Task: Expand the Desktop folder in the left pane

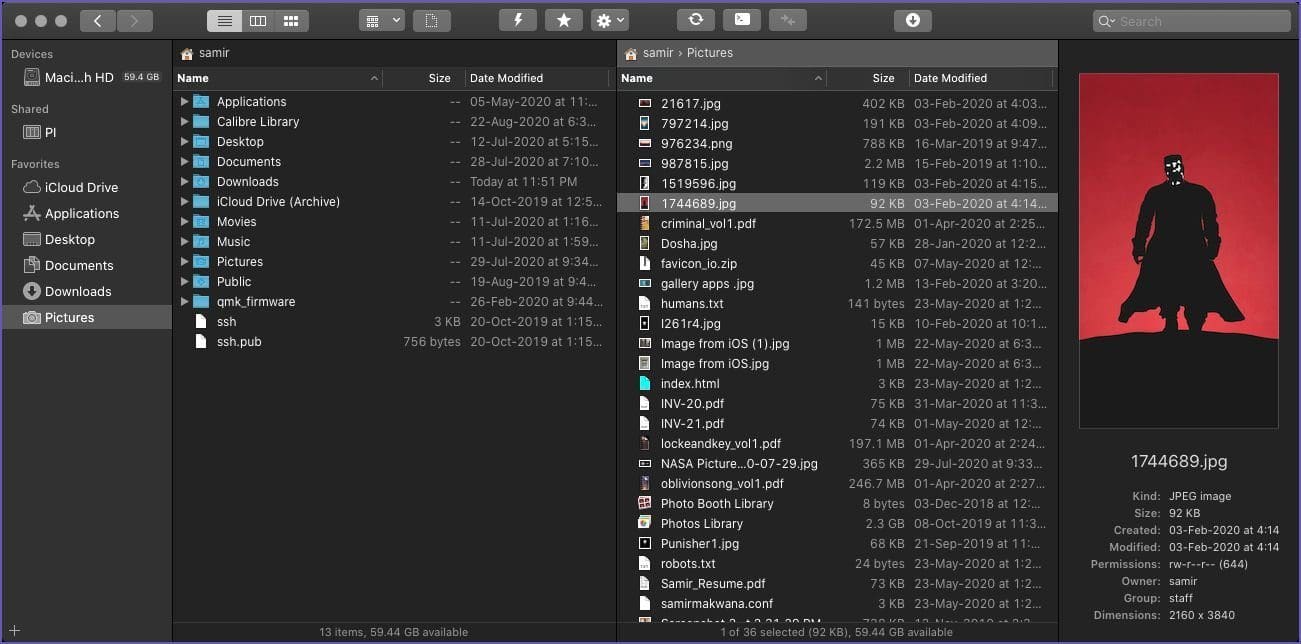Action: pyautogui.click(x=184, y=141)
